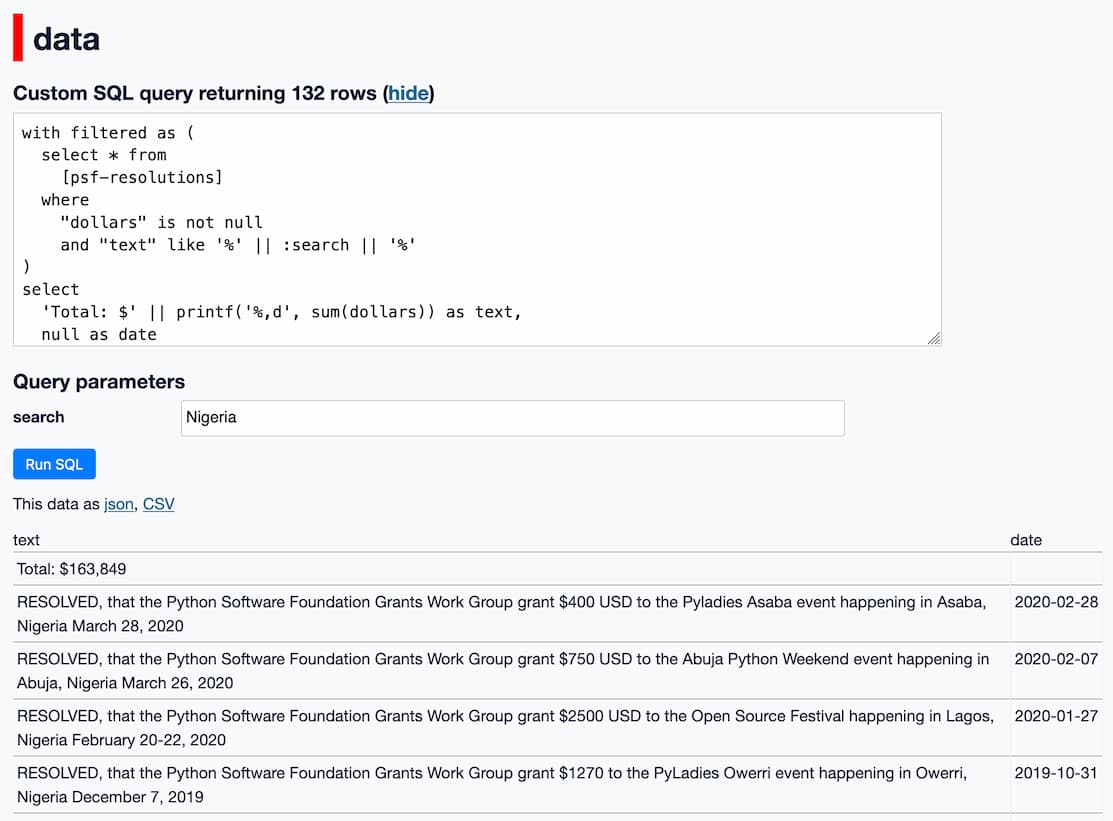The height and width of the screenshot is (821, 1113).
Task: Click the date cell 2019-10-31
Action: click(x=1056, y=772)
